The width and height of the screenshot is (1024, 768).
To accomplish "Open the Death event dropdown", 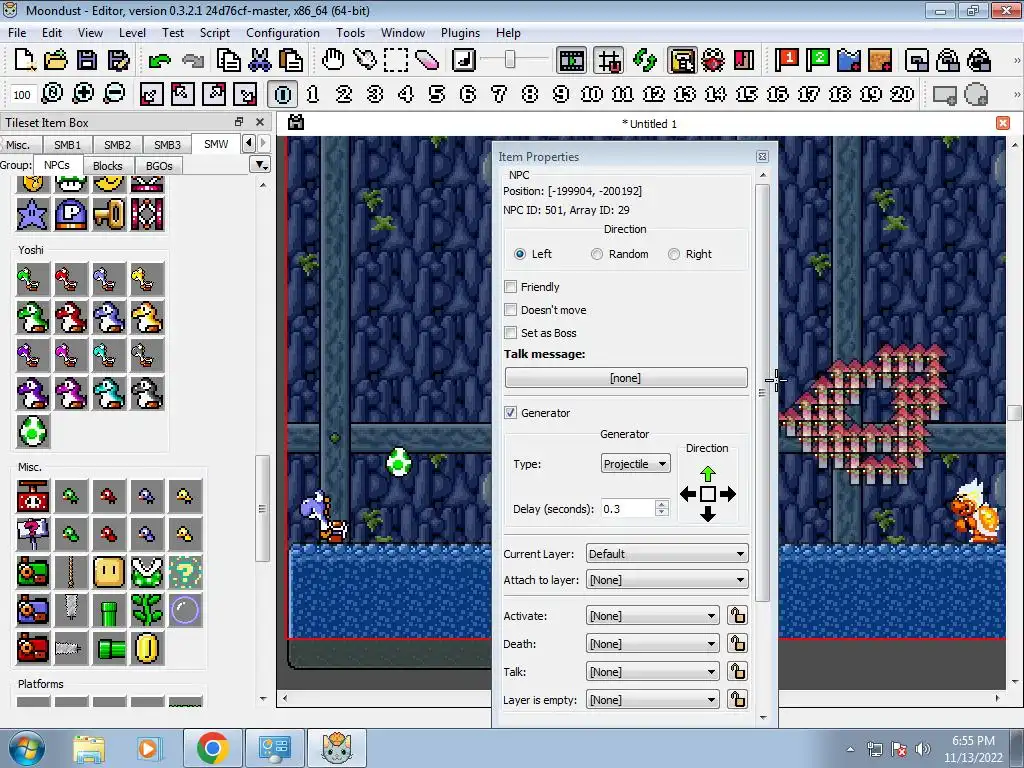I will 652,644.
